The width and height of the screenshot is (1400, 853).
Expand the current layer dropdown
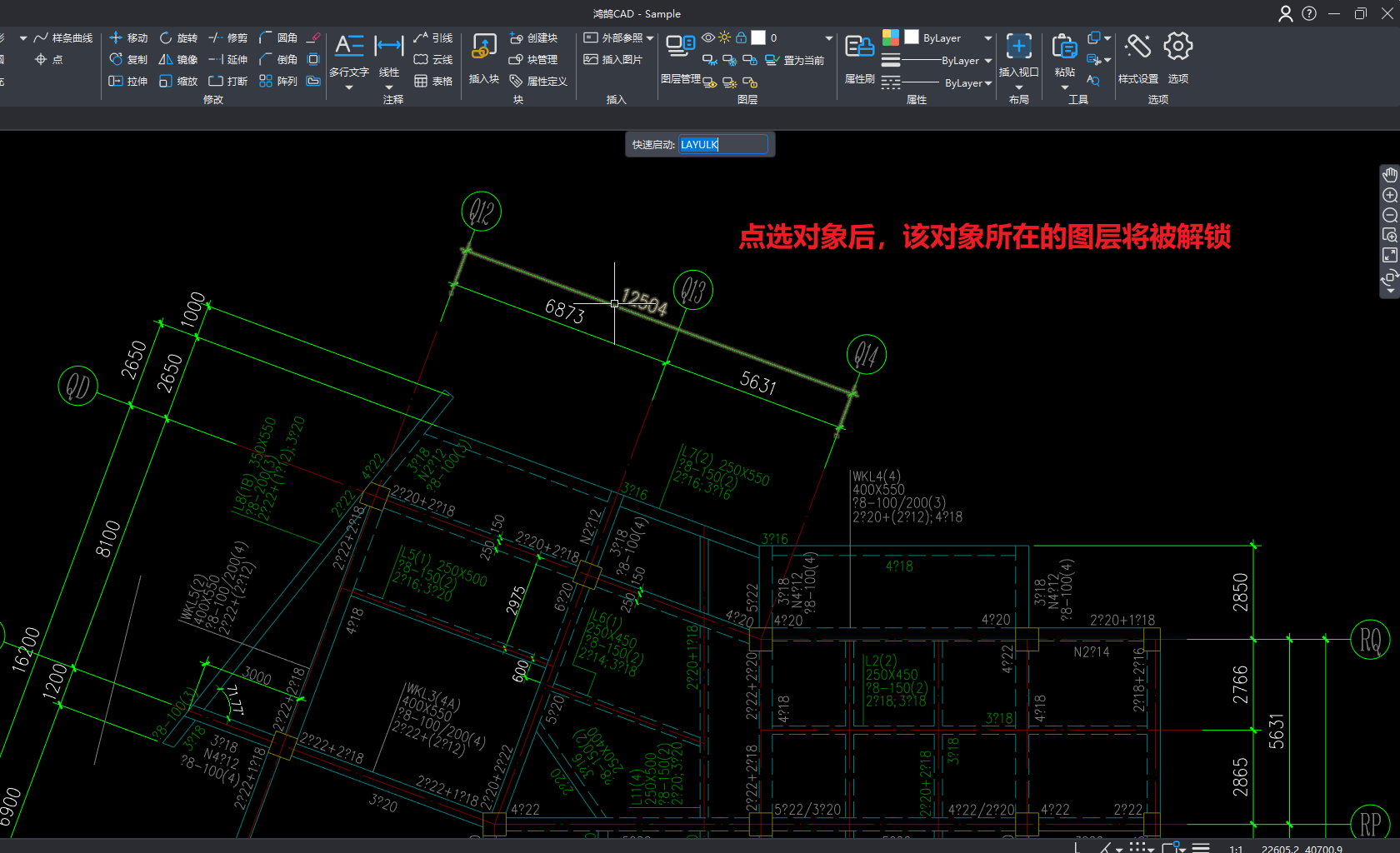[x=828, y=38]
